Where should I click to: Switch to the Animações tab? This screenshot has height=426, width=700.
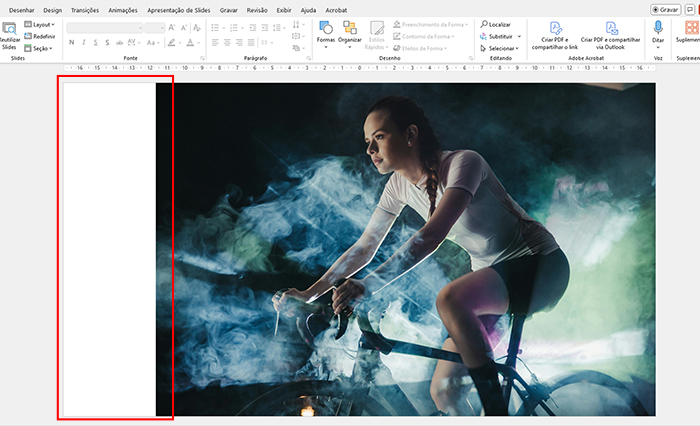[x=123, y=10]
